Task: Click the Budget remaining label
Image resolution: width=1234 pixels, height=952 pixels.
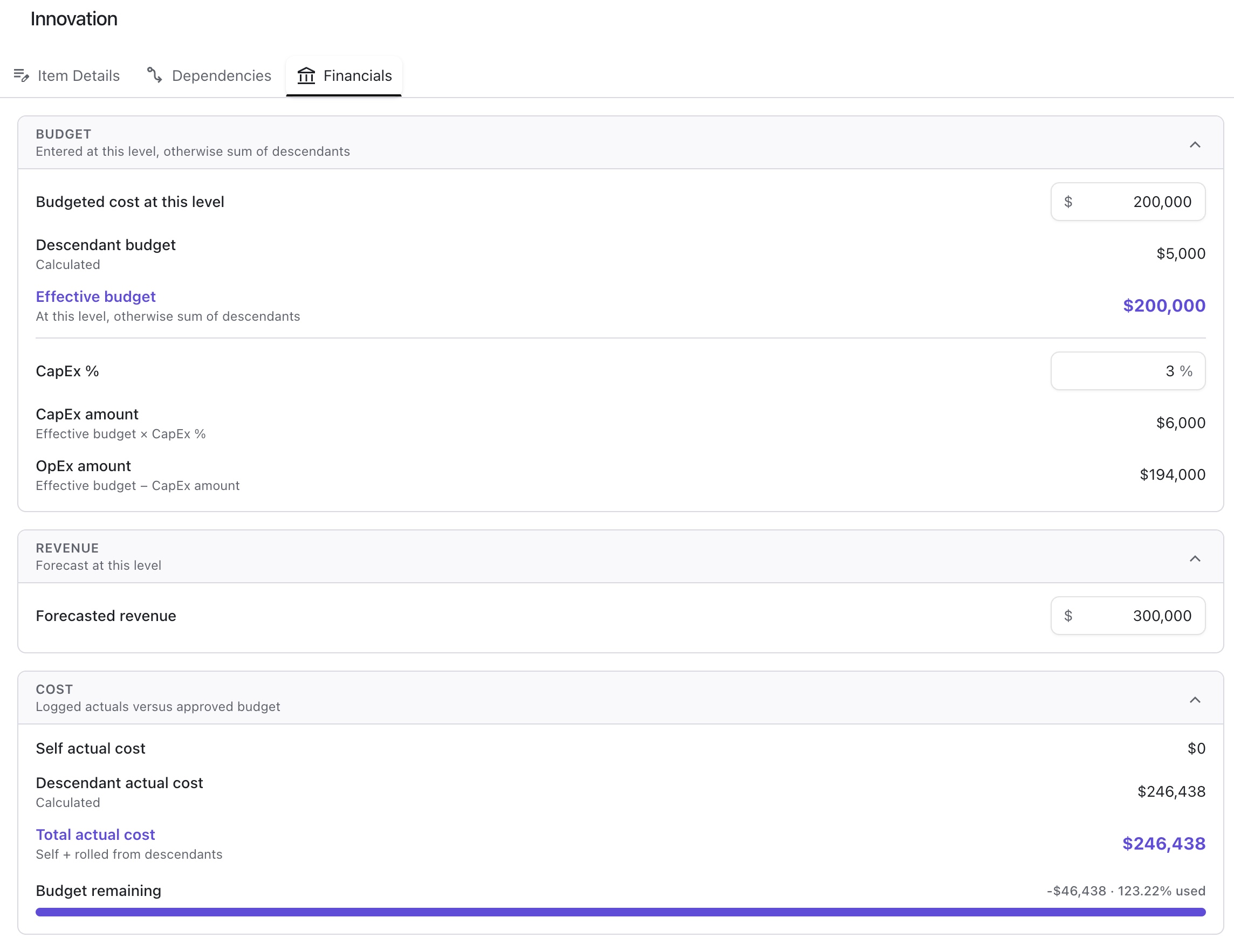Action: point(98,891)
